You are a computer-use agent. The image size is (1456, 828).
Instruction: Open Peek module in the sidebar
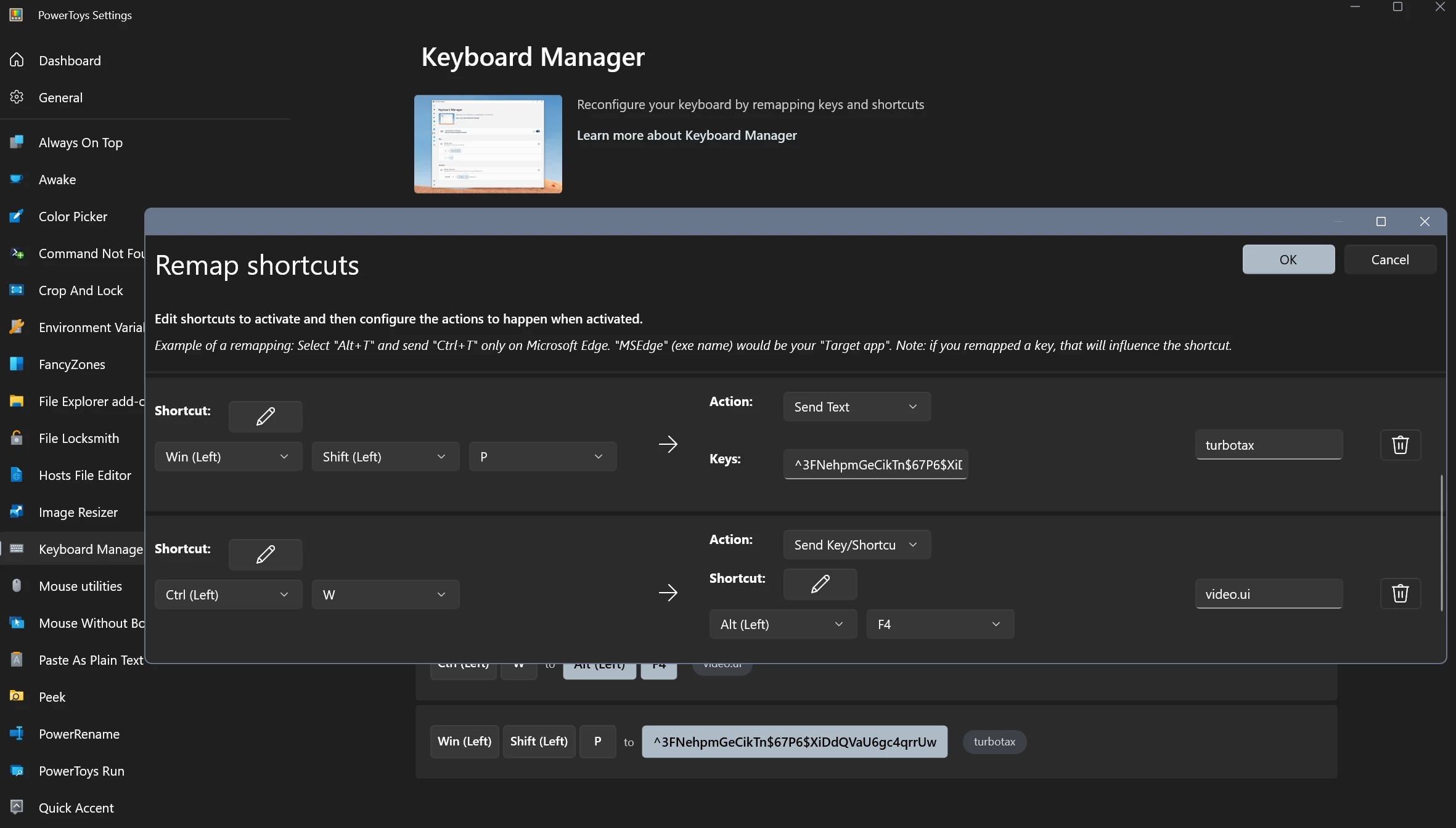pyautogui.click(x=52, y=697)
